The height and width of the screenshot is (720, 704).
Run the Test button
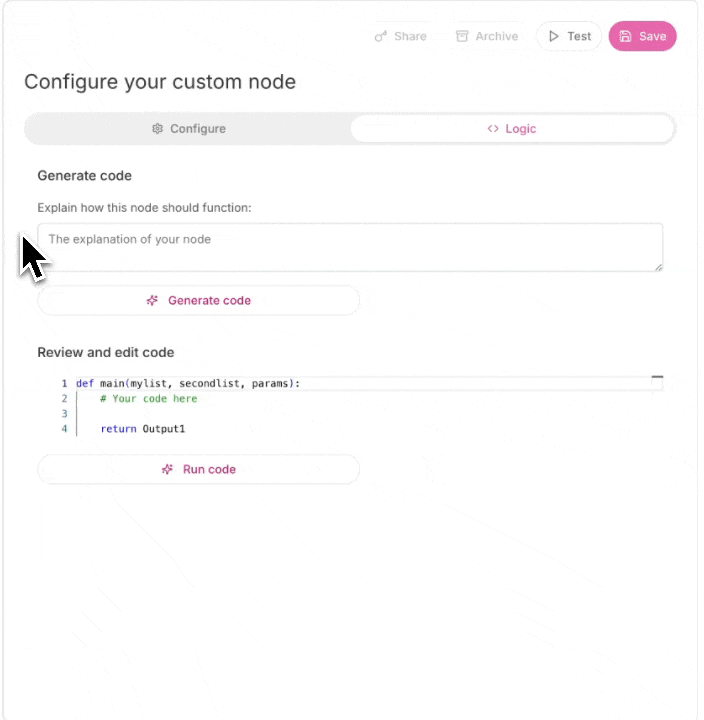569,36
